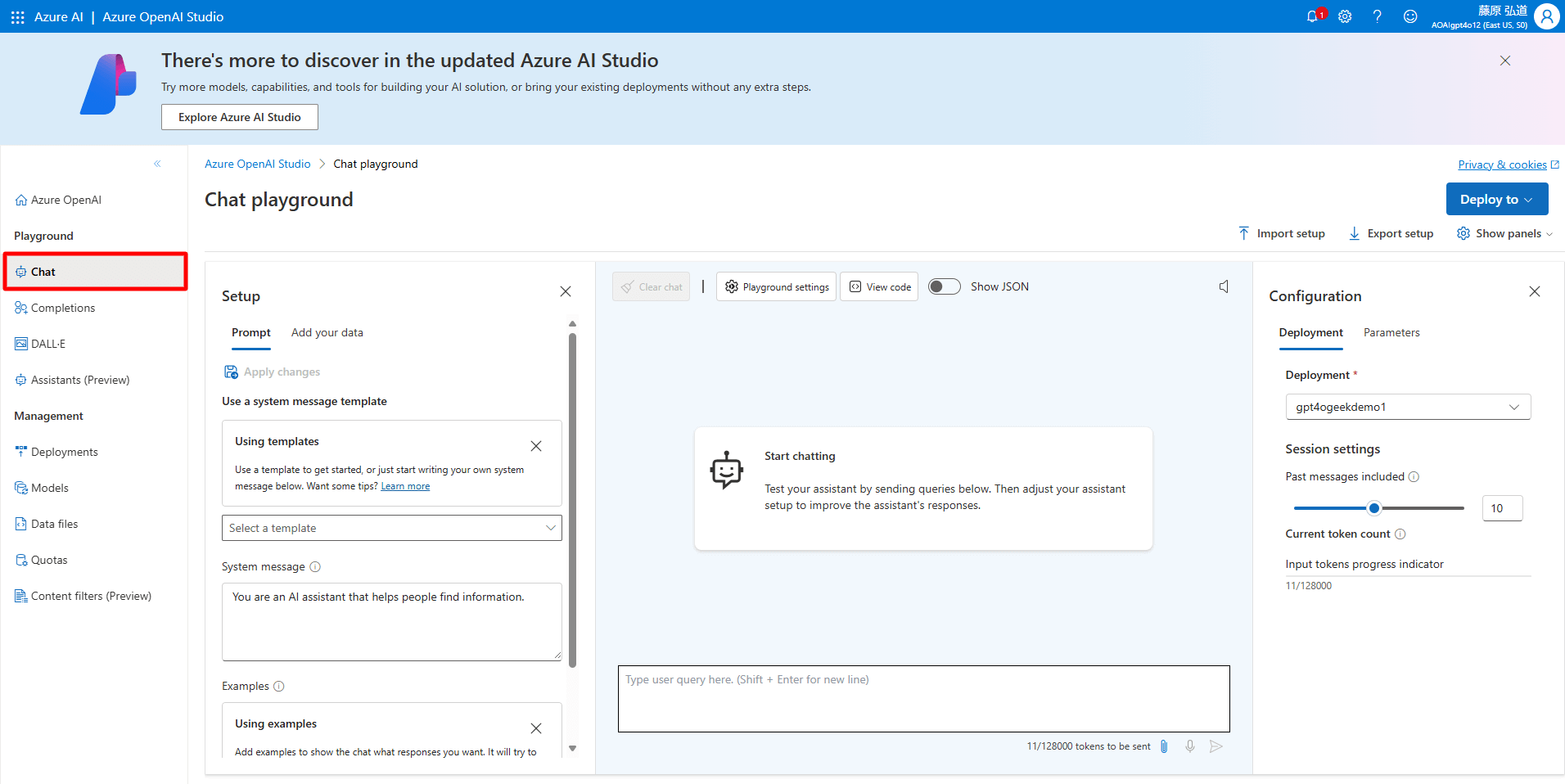Click the speaker icon above the chat
This screenshot has height=784, width=1565.
(1223, 286)
